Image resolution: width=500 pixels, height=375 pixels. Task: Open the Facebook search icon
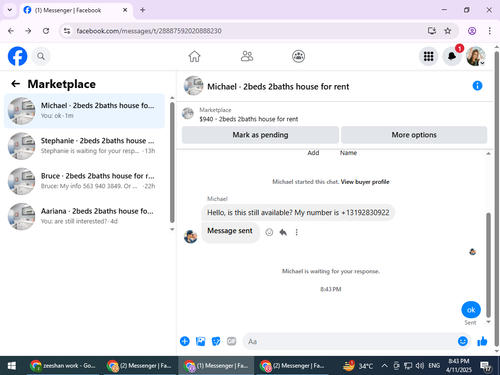coord(41,56)
